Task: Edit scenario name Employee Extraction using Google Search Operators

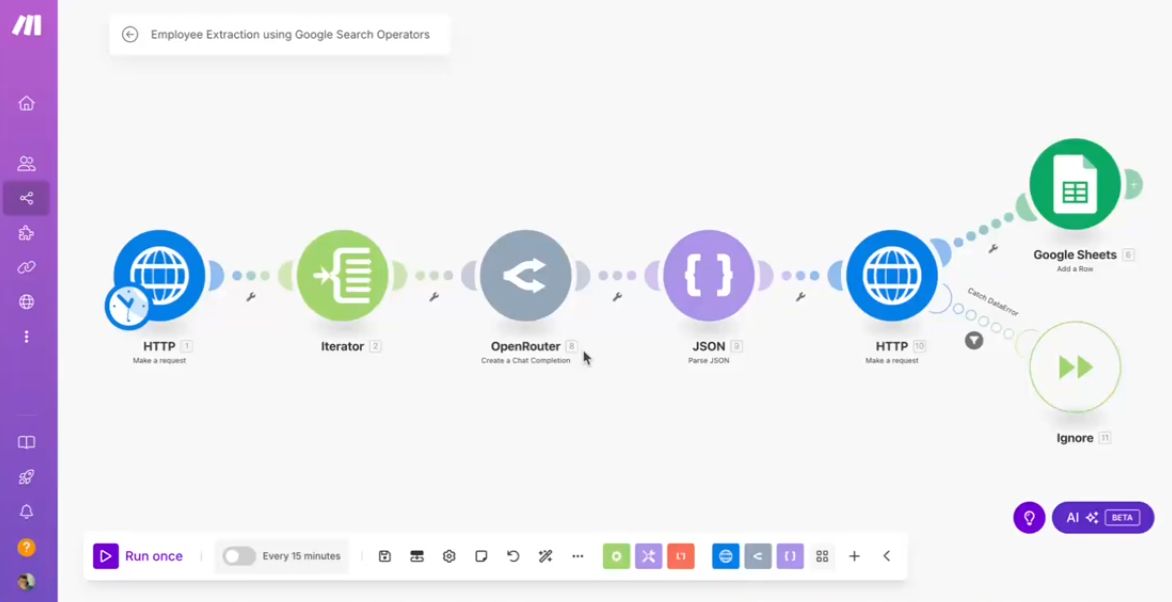Action: point(290,34)
